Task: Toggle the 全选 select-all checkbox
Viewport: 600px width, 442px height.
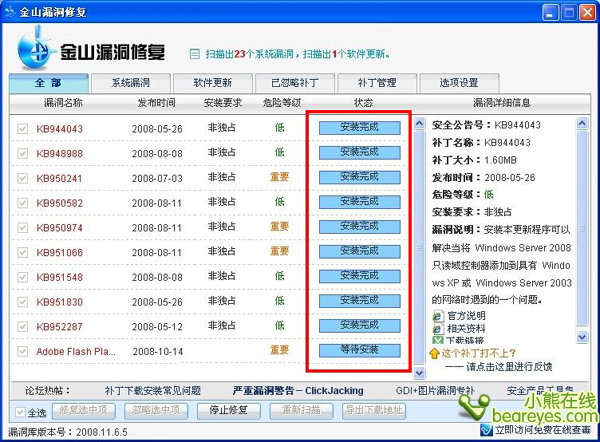Action: point(20,412)
